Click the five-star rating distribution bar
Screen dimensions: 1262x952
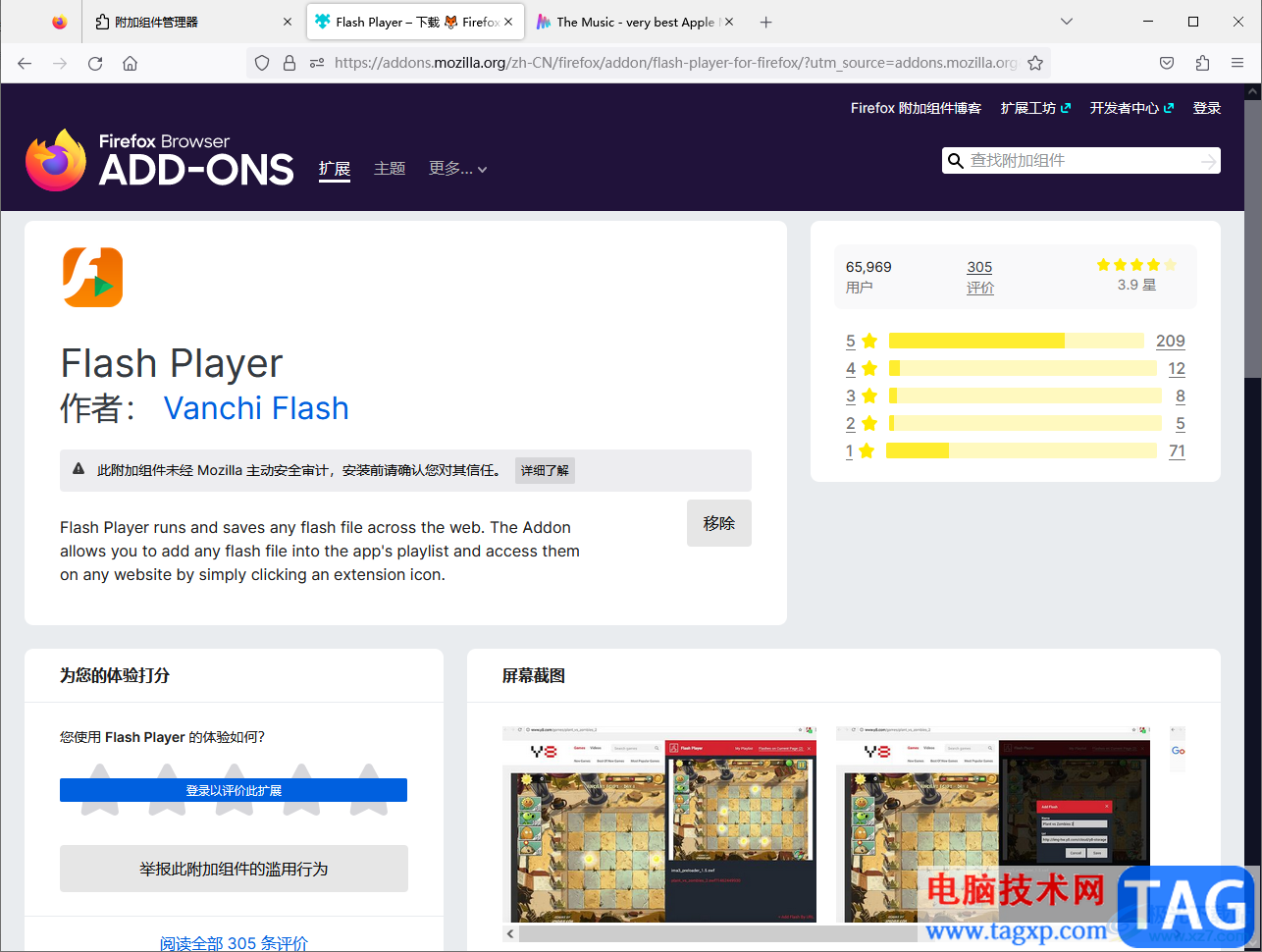pos(1017,342)
